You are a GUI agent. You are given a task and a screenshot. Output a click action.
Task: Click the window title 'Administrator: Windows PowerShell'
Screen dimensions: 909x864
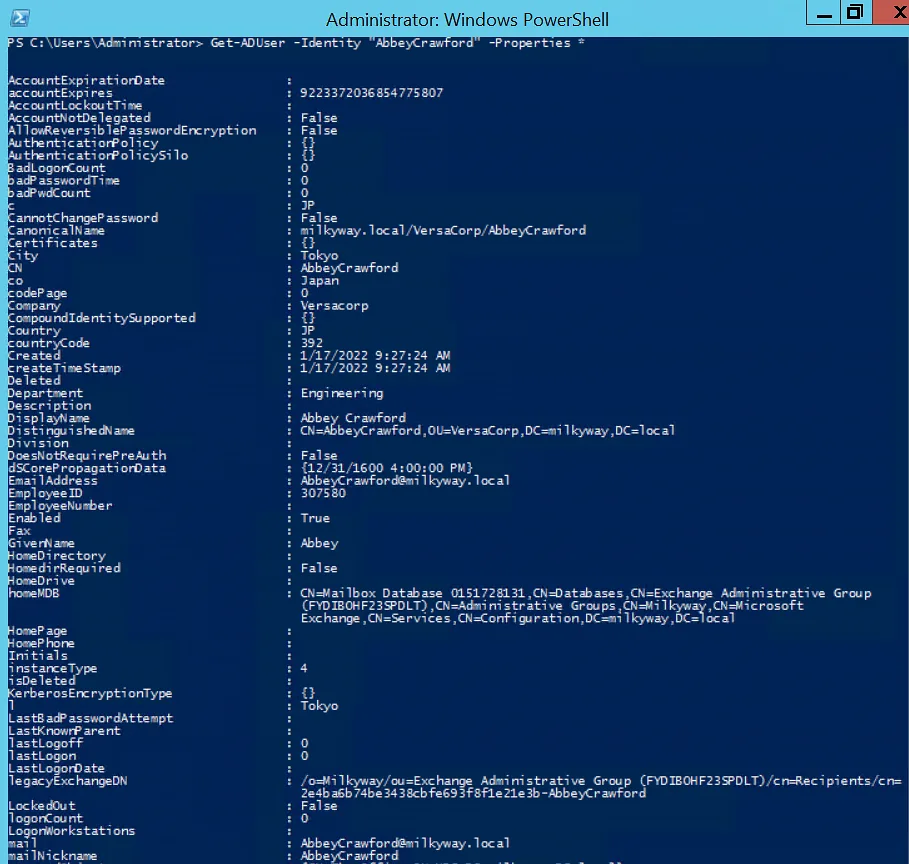(x=467, y=20)
